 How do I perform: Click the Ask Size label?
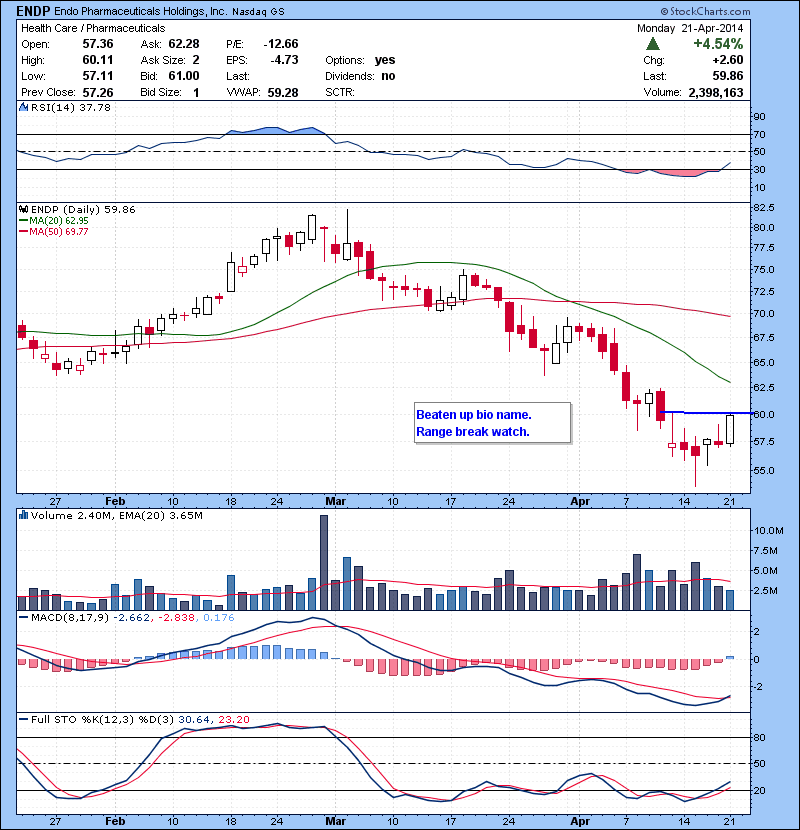163,60
